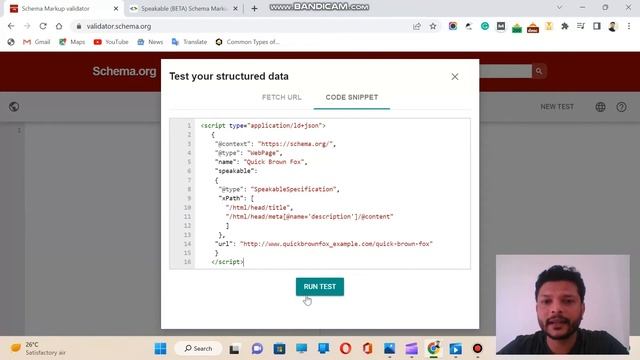Open the Common Types of... bookmark
Viewport: 640px width, 360px height.
(247, 42)
